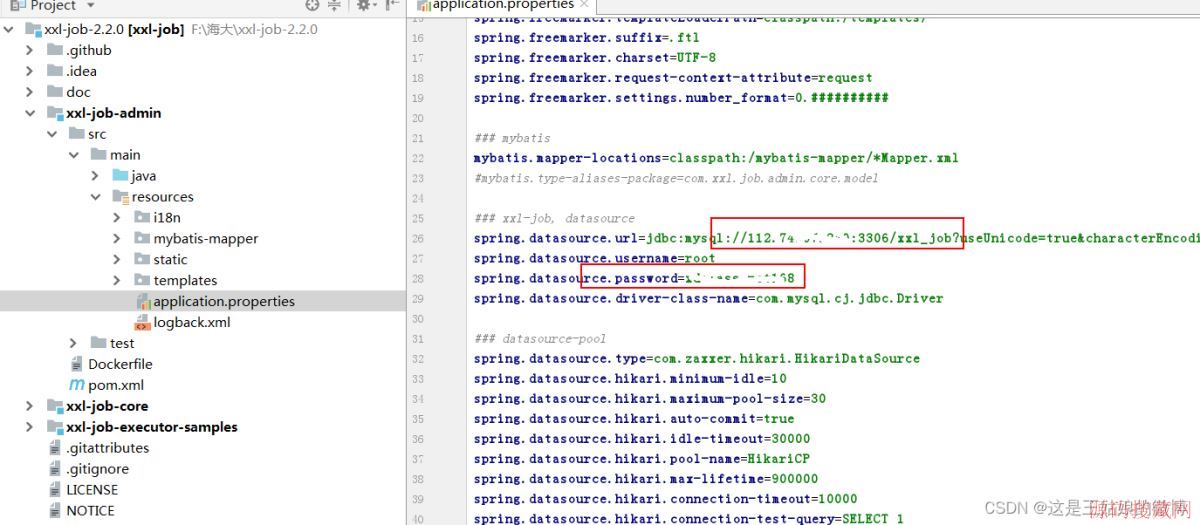The width and height of the screenshot is (1200, 525).
Task: Open the Project view dropdown
Action: [91, 5]
